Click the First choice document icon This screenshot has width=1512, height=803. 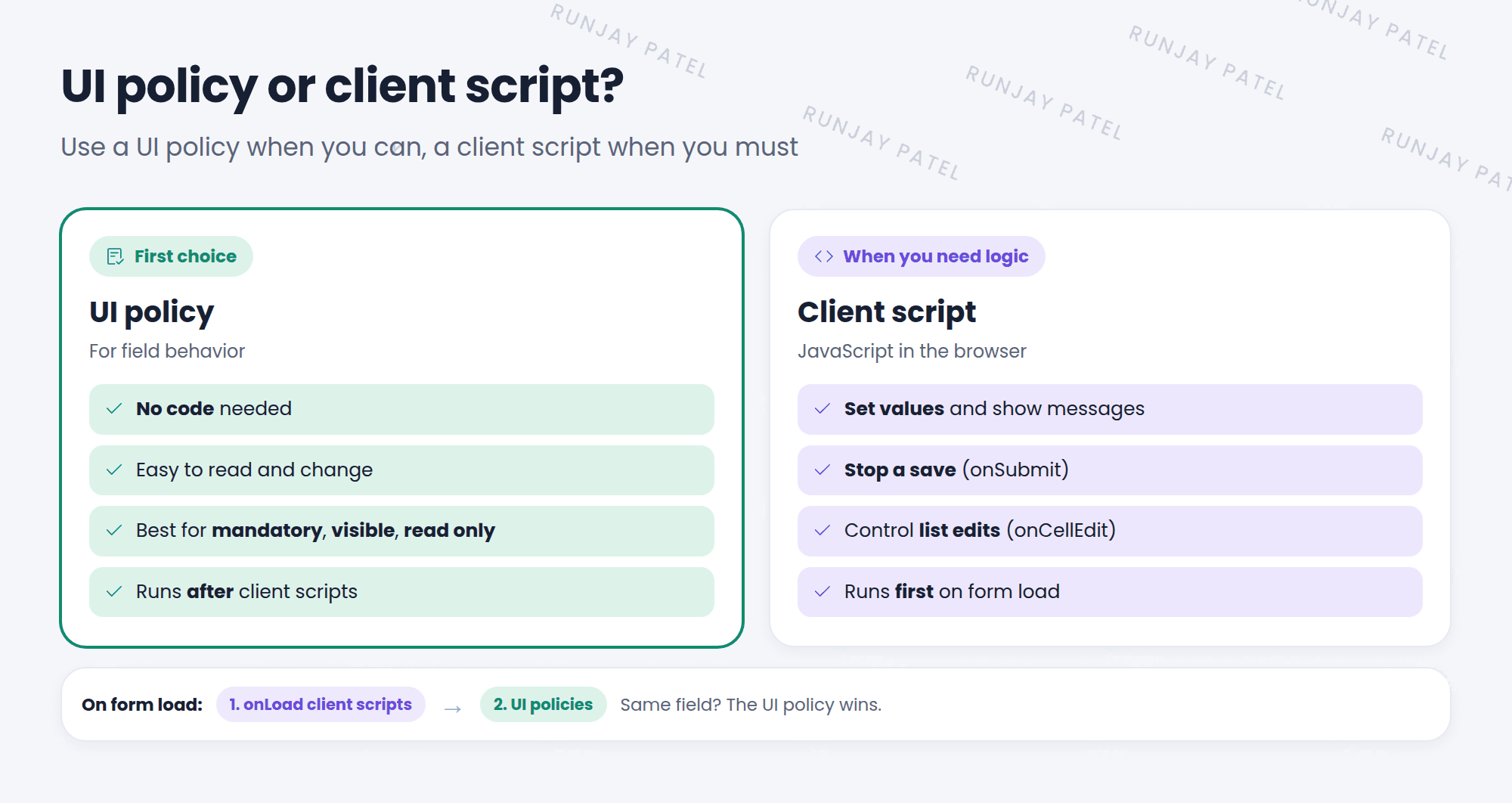[115, 256]
